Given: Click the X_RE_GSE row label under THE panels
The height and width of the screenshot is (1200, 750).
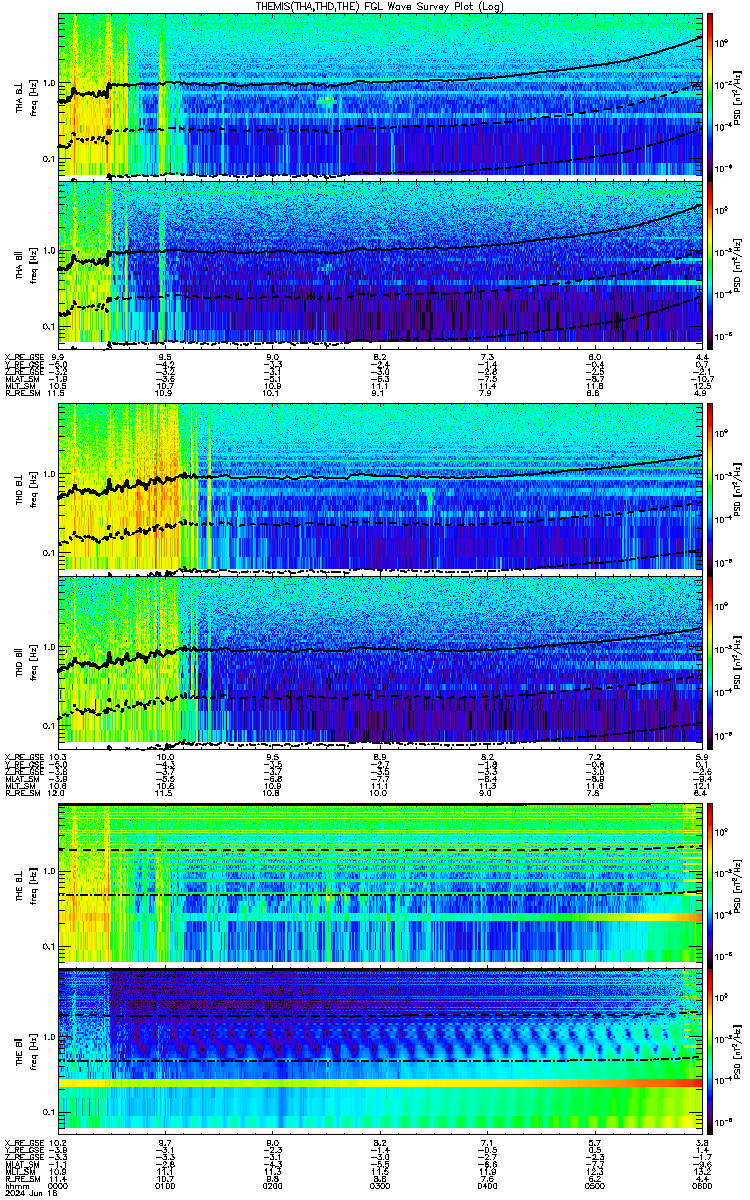Looking at the screenshot, I should pyautogui.click(x=22, y=1143).
